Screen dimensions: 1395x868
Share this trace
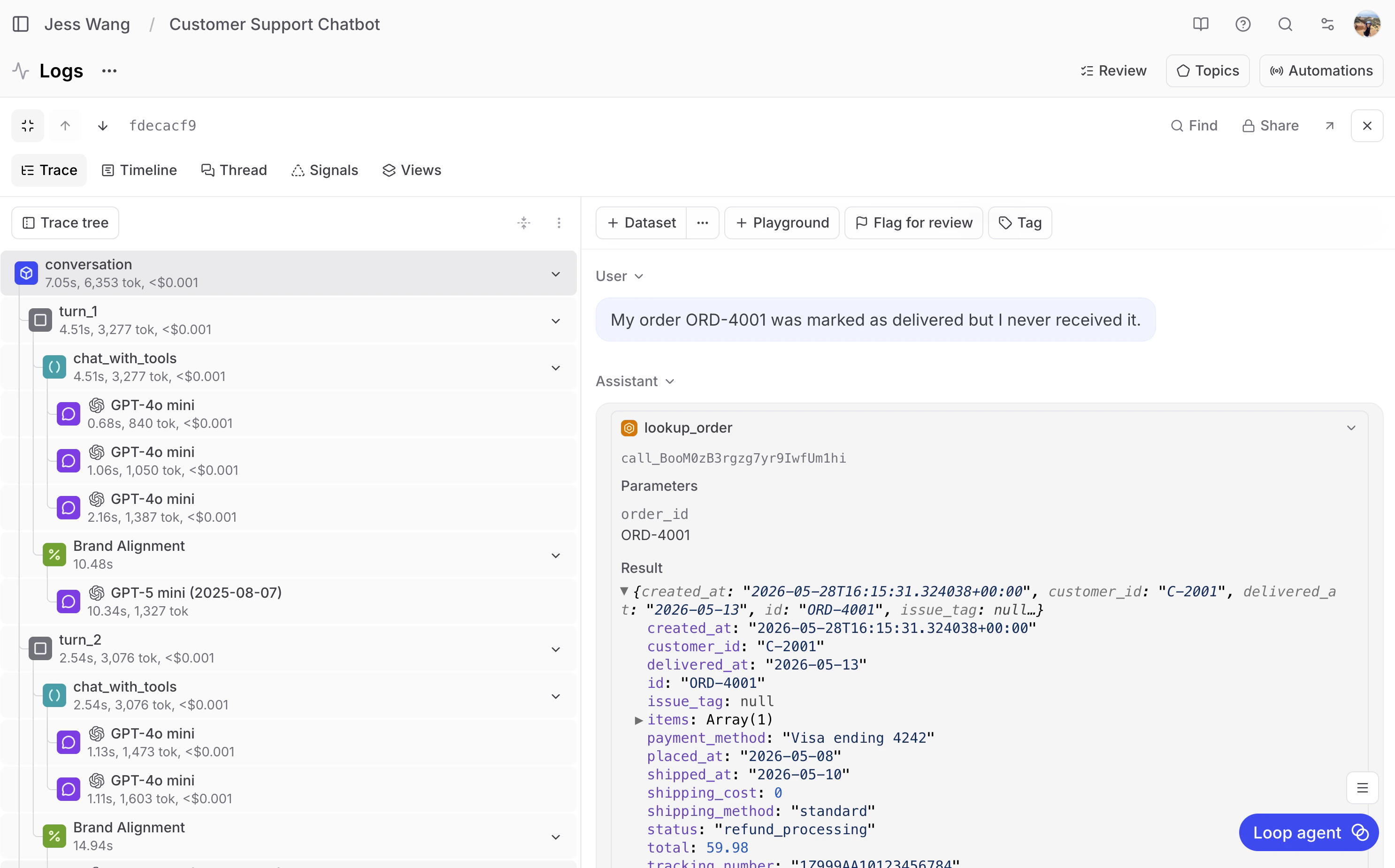pyautogui.click(x=1270, y=126)
